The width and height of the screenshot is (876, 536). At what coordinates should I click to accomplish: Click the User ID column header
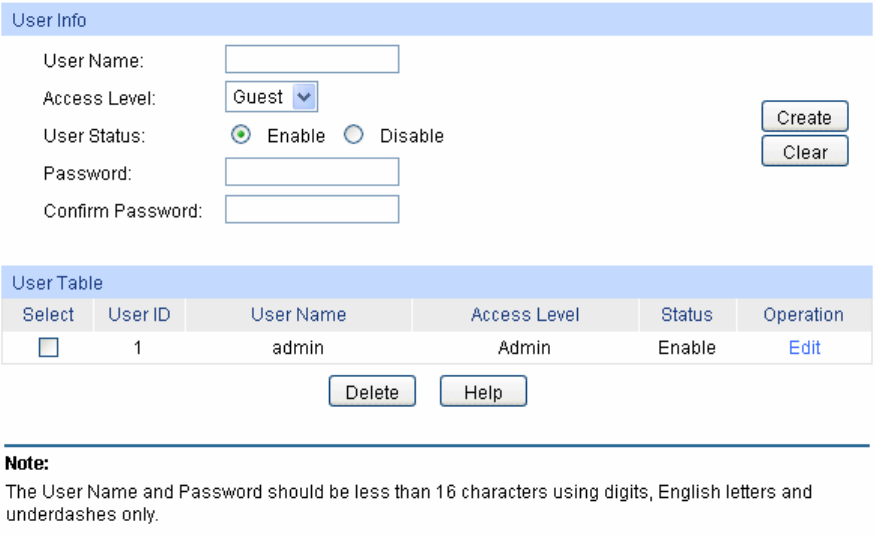click(x=139, y=315)
